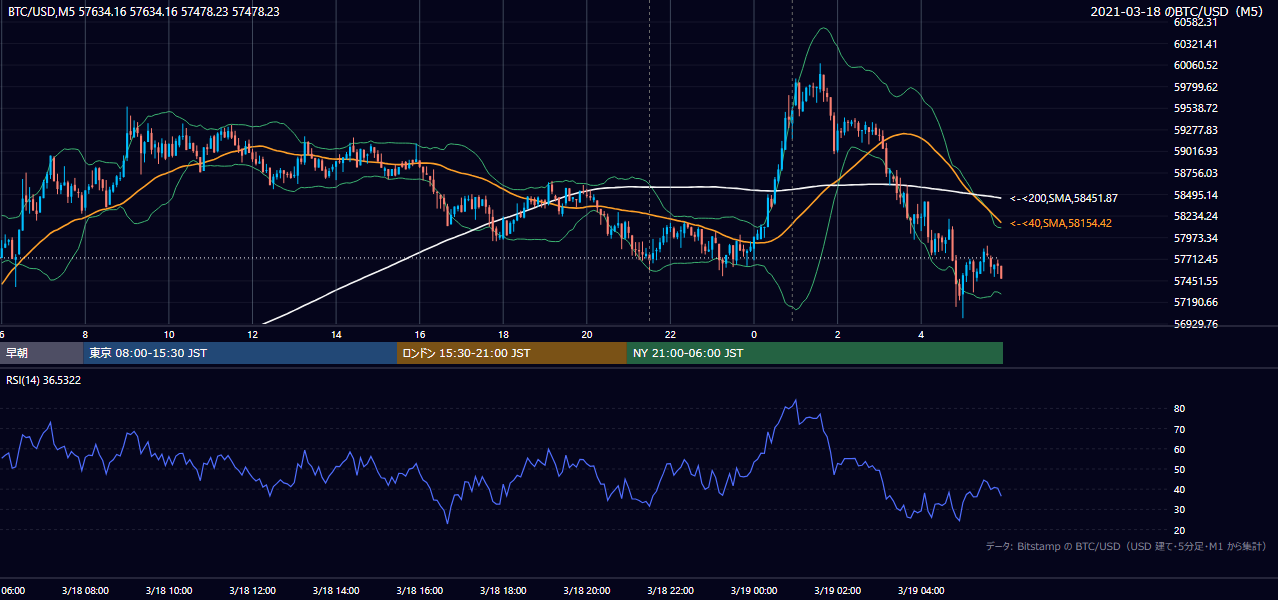
Task: Click price axis value 57451.55
Action: point(1195,281)
